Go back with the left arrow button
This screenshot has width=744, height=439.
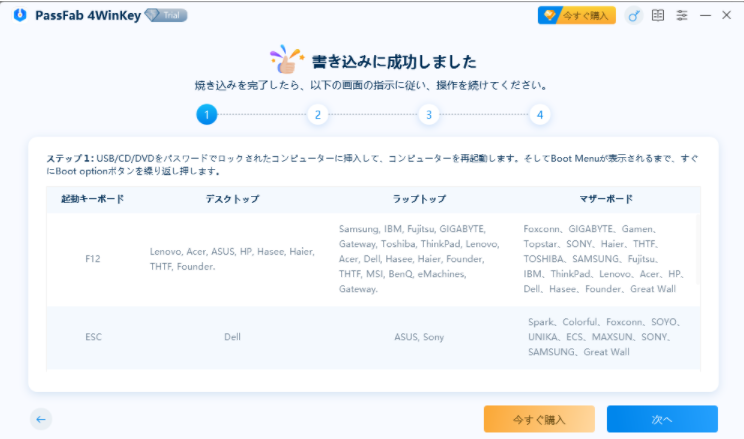point(41,419)
